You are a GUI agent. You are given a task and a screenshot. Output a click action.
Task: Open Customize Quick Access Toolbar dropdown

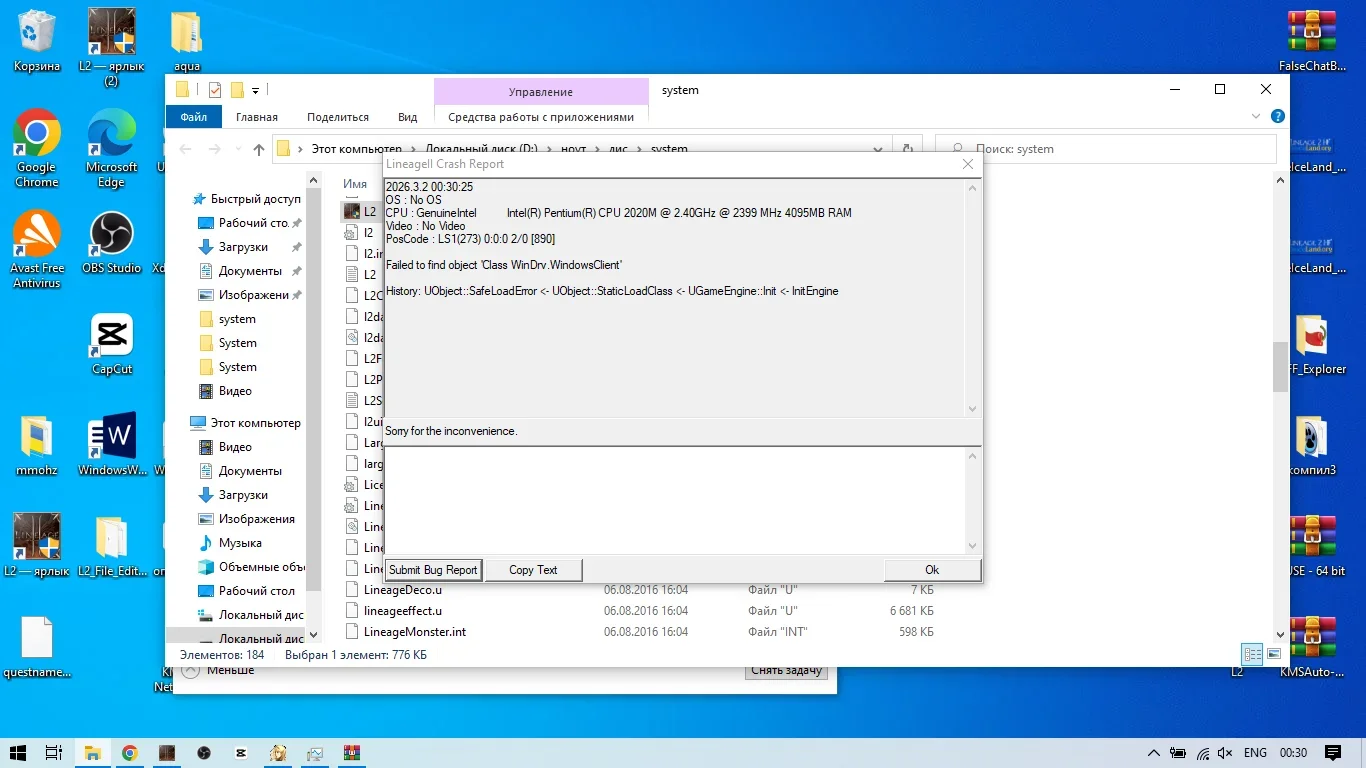tap(256, 91)
